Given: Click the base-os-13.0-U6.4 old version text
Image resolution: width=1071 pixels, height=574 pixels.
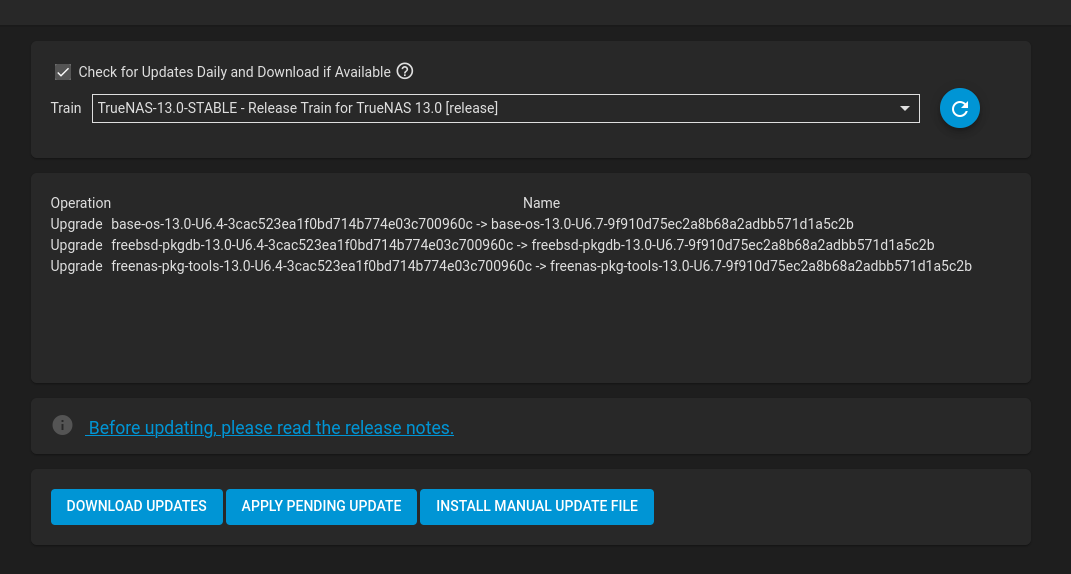Looking at the screenshot, I should click(x=292, y=224).
